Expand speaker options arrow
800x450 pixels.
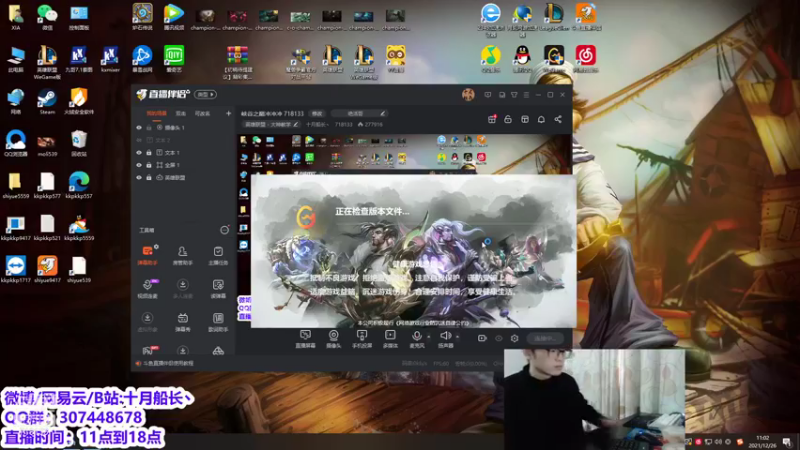pos(457,336)
